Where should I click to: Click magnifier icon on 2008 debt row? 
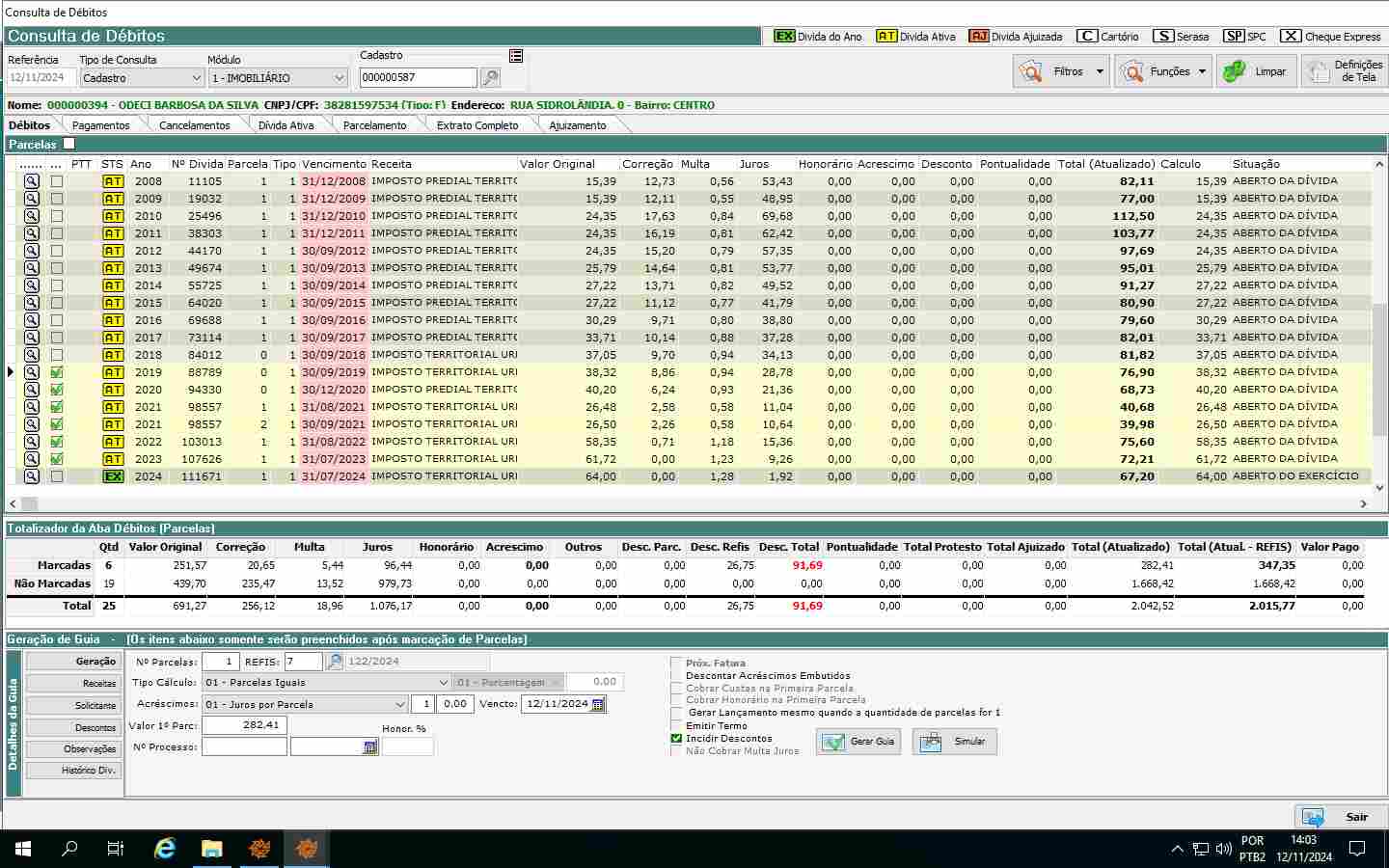(x=32, y=181)
